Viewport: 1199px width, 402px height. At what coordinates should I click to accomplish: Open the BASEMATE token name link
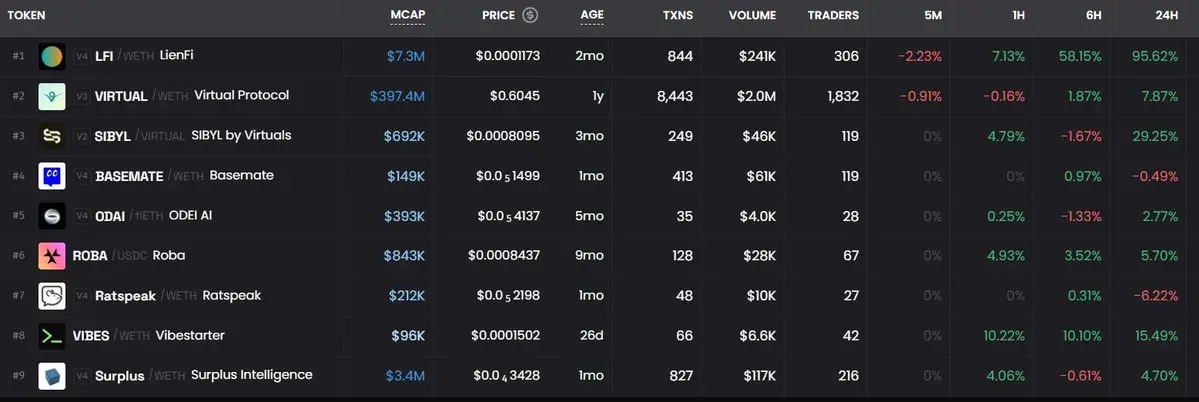tap(129, 177)
